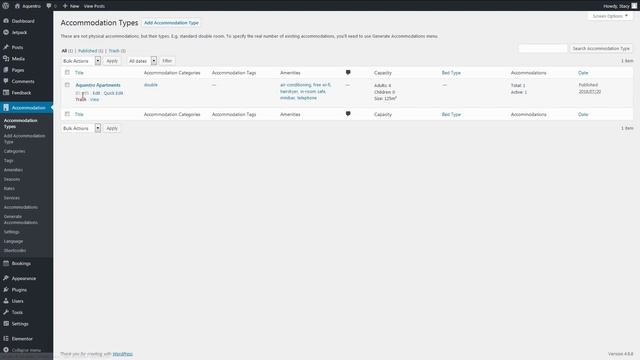Show Trash accommodation types filter

(114, 51)
